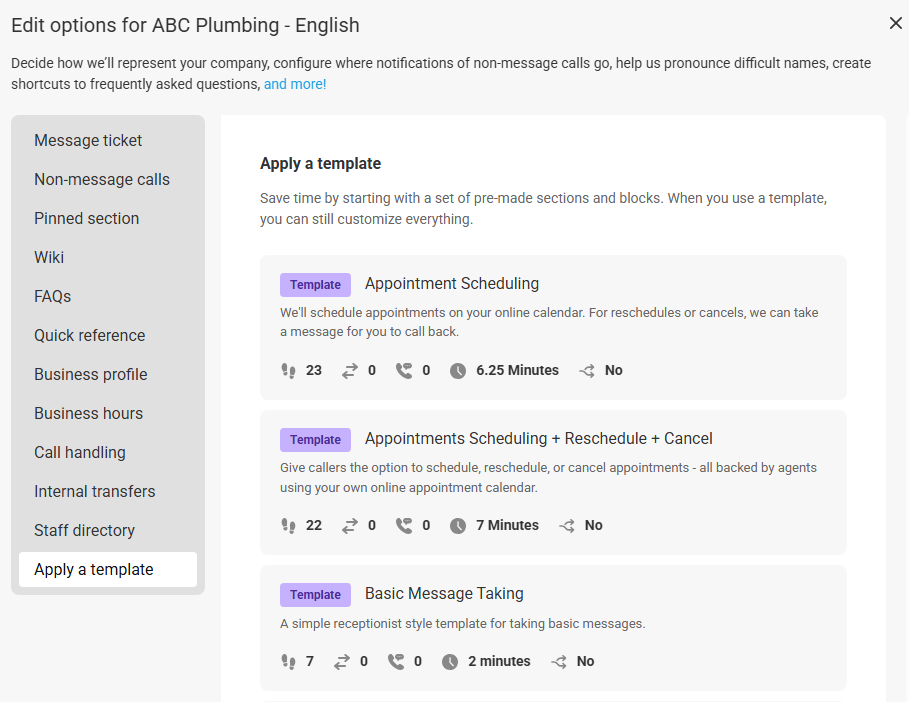Click Template badge on Basic Message Taking card
Image resolution: width=909 pixels, height=702 pixels.
tap(315, 595)
